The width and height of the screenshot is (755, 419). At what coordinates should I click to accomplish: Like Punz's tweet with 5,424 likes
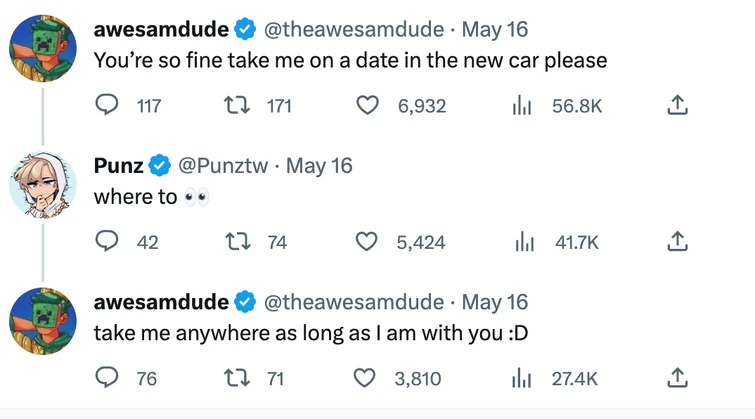coord(368,241)
